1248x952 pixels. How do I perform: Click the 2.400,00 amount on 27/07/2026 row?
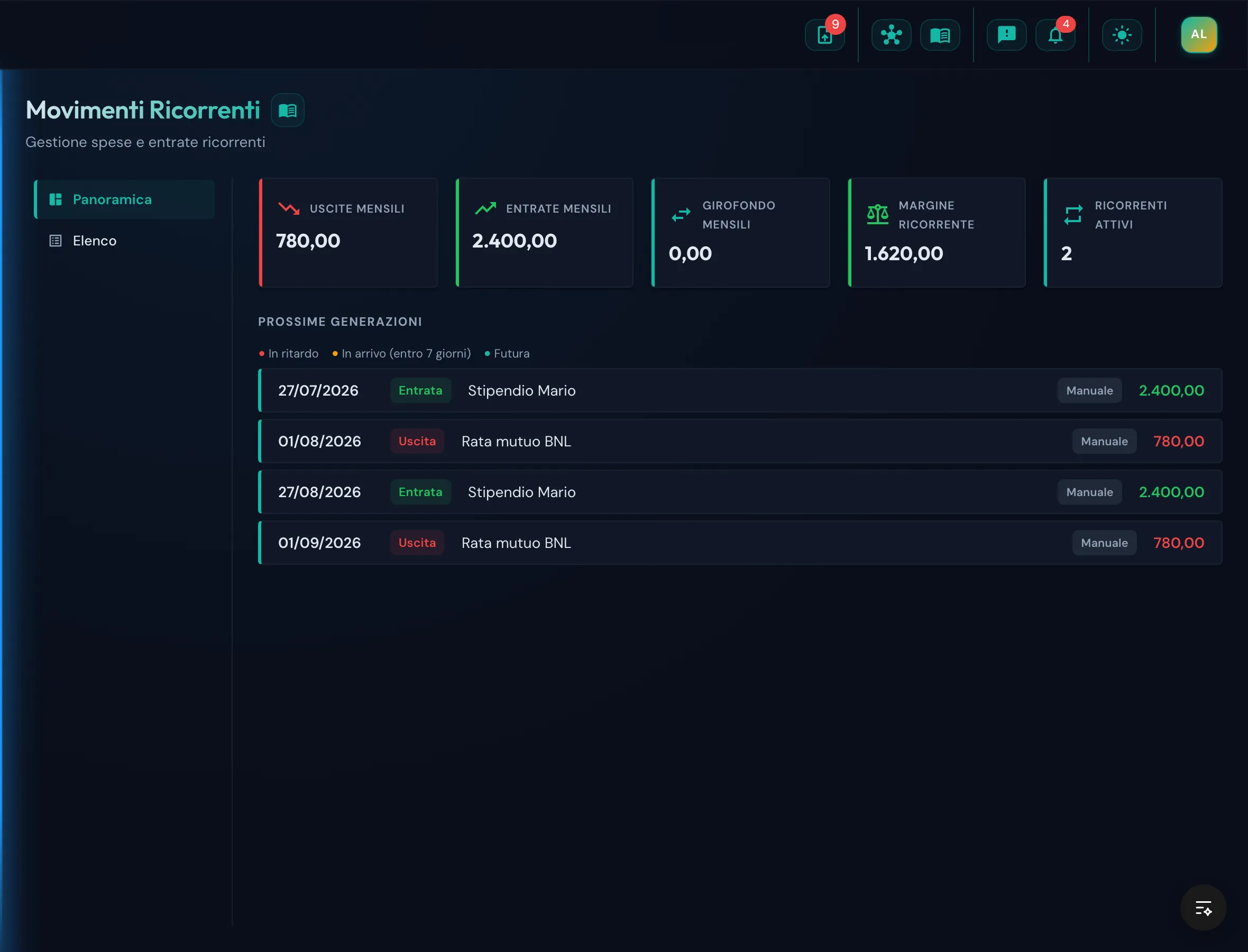(x=1171, y=390)
